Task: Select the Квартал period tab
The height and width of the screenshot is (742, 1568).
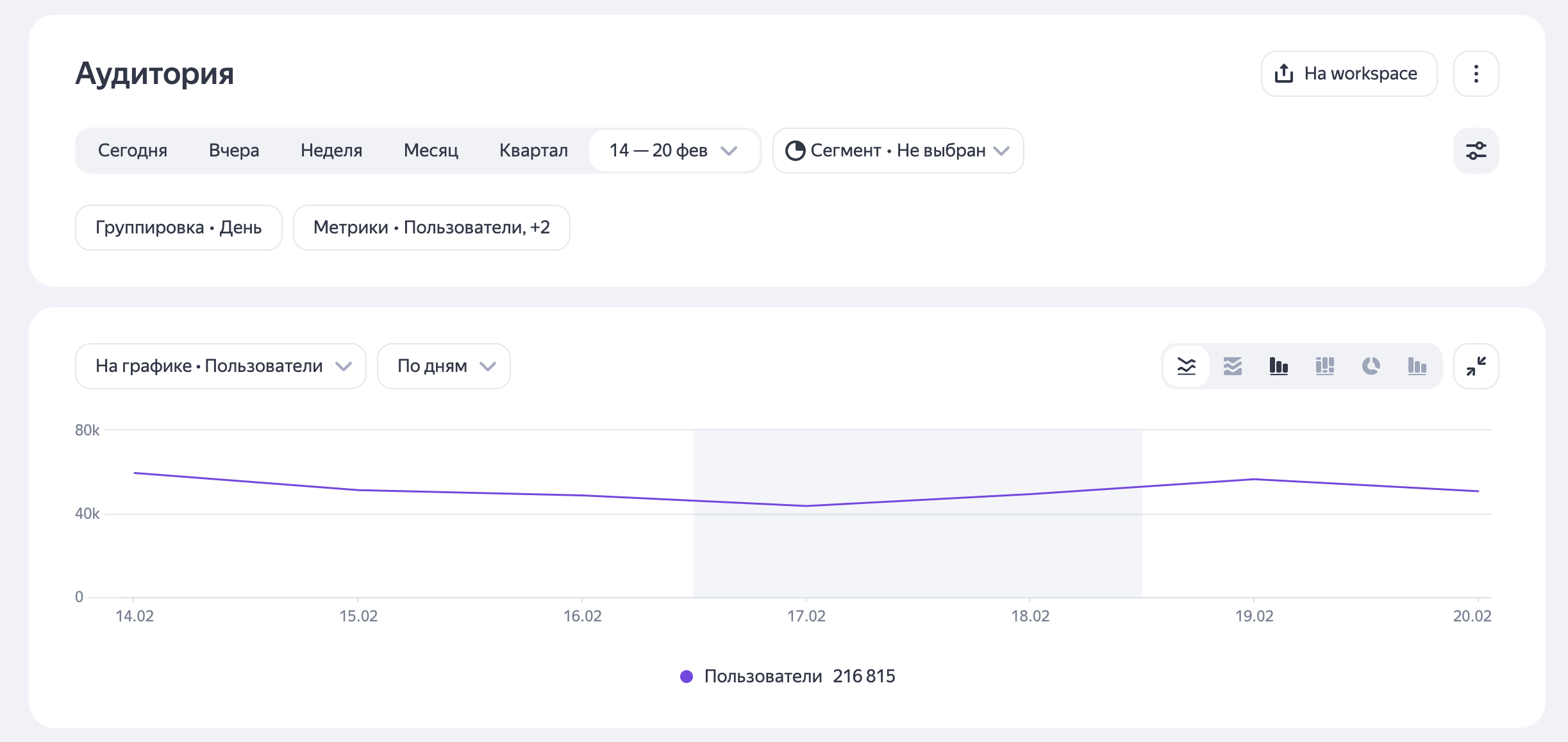Action: pyautogui.click(x=533, y=151)
